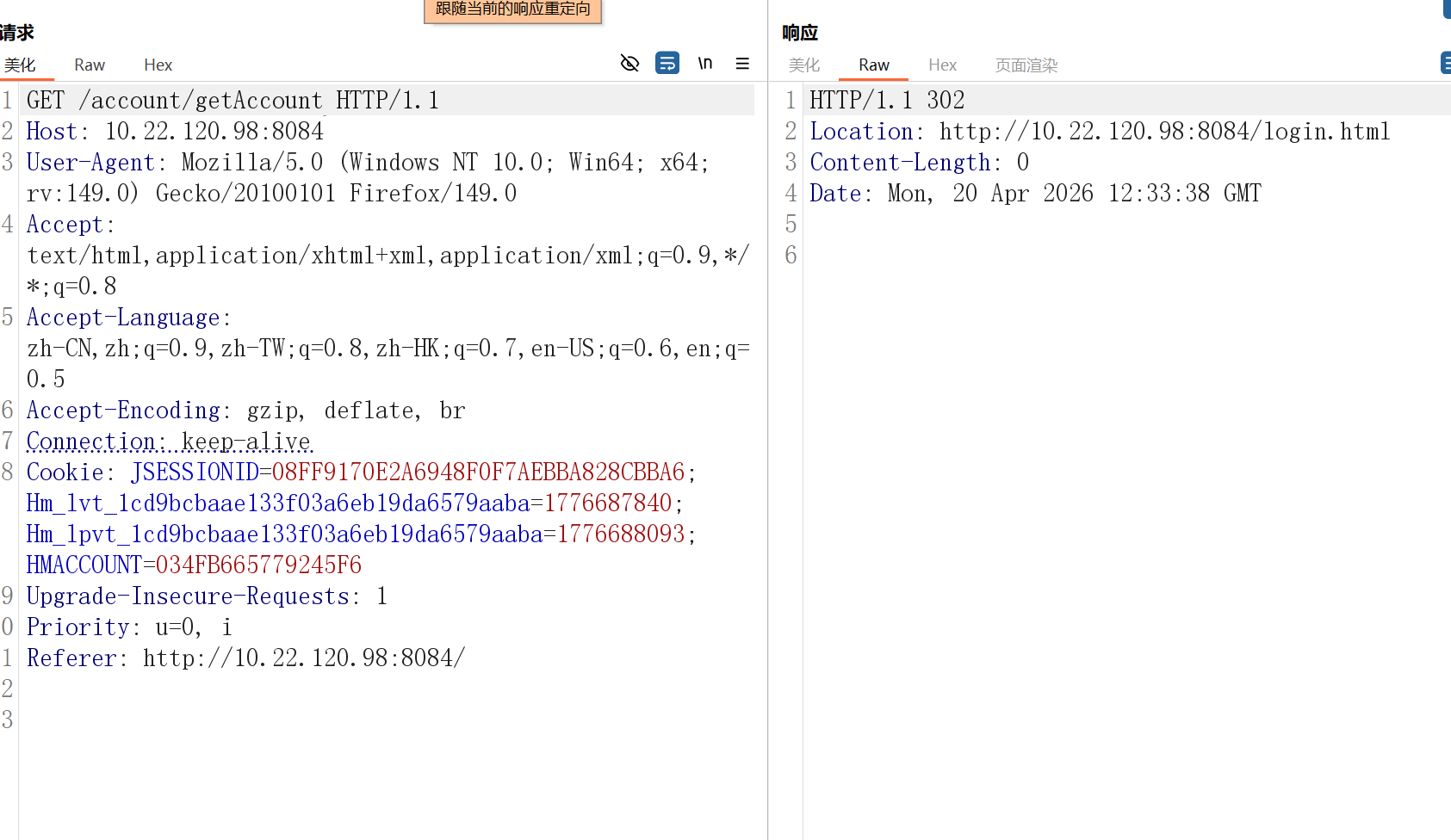
Task: Toggle line wrap icon in request panel
Action: pyautogui.click(x=667, y=64)
